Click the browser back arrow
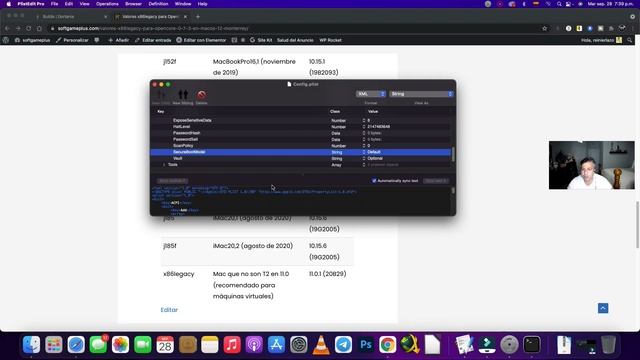 click(7, 29)
